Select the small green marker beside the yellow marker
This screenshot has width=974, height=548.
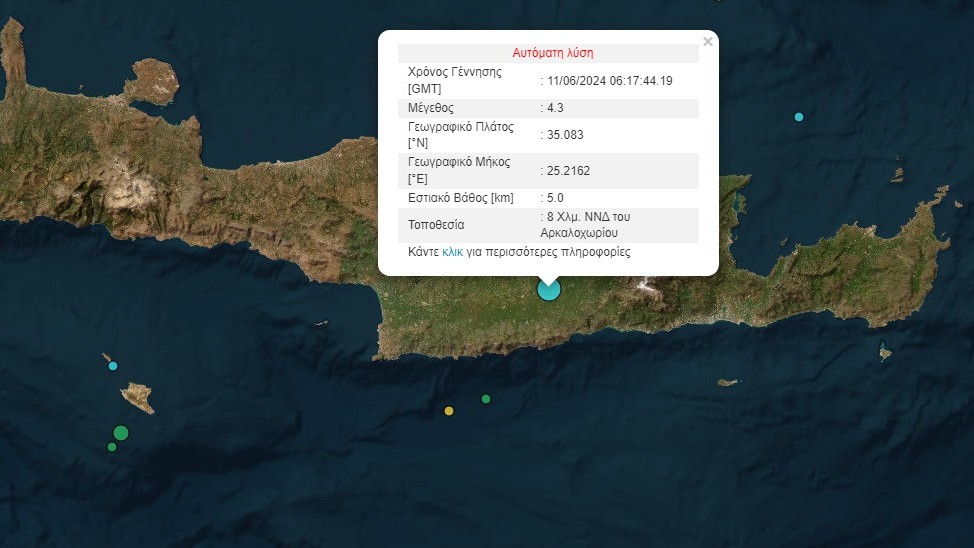pos(486,399)
